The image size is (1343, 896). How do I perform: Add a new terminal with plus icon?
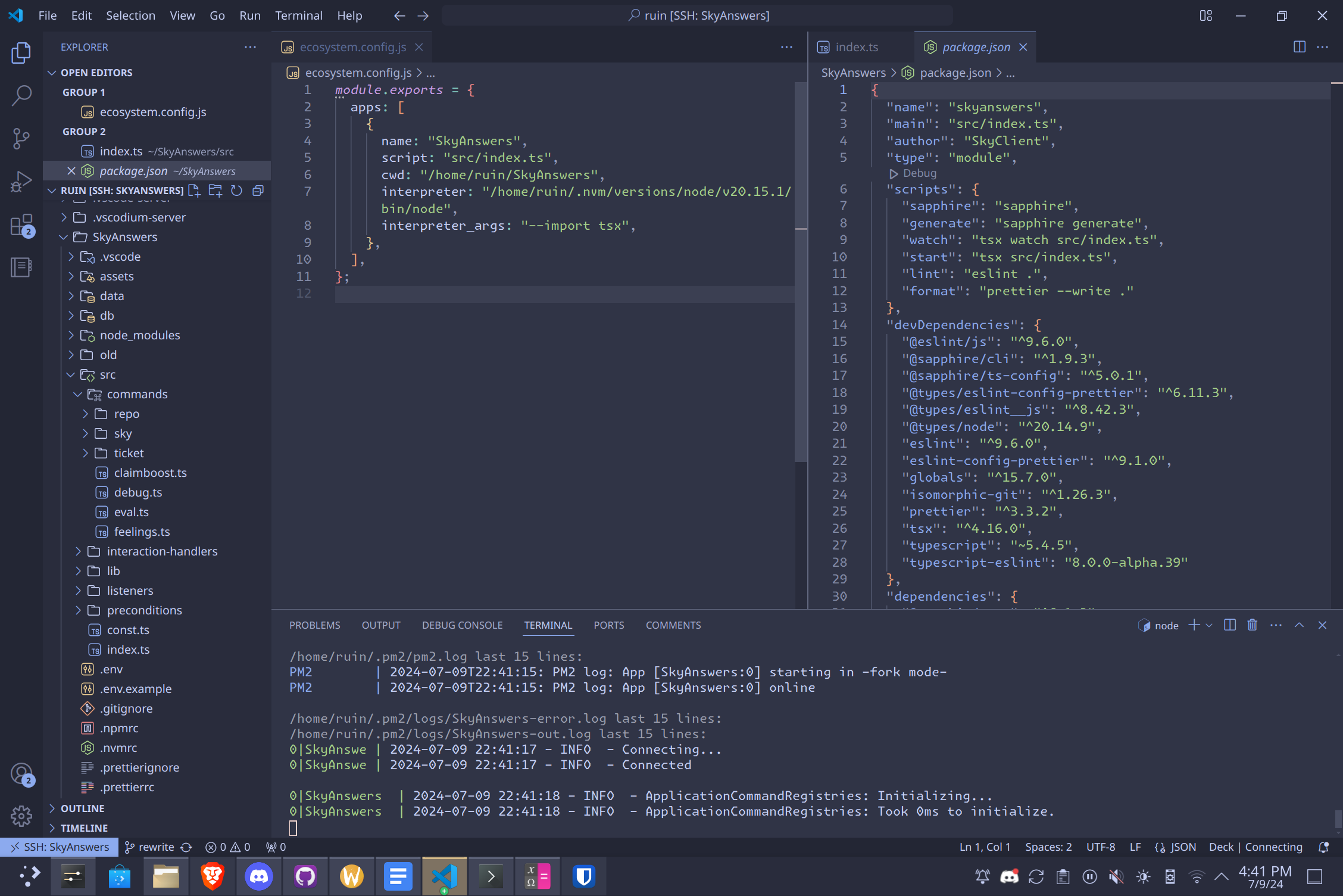1194,625
